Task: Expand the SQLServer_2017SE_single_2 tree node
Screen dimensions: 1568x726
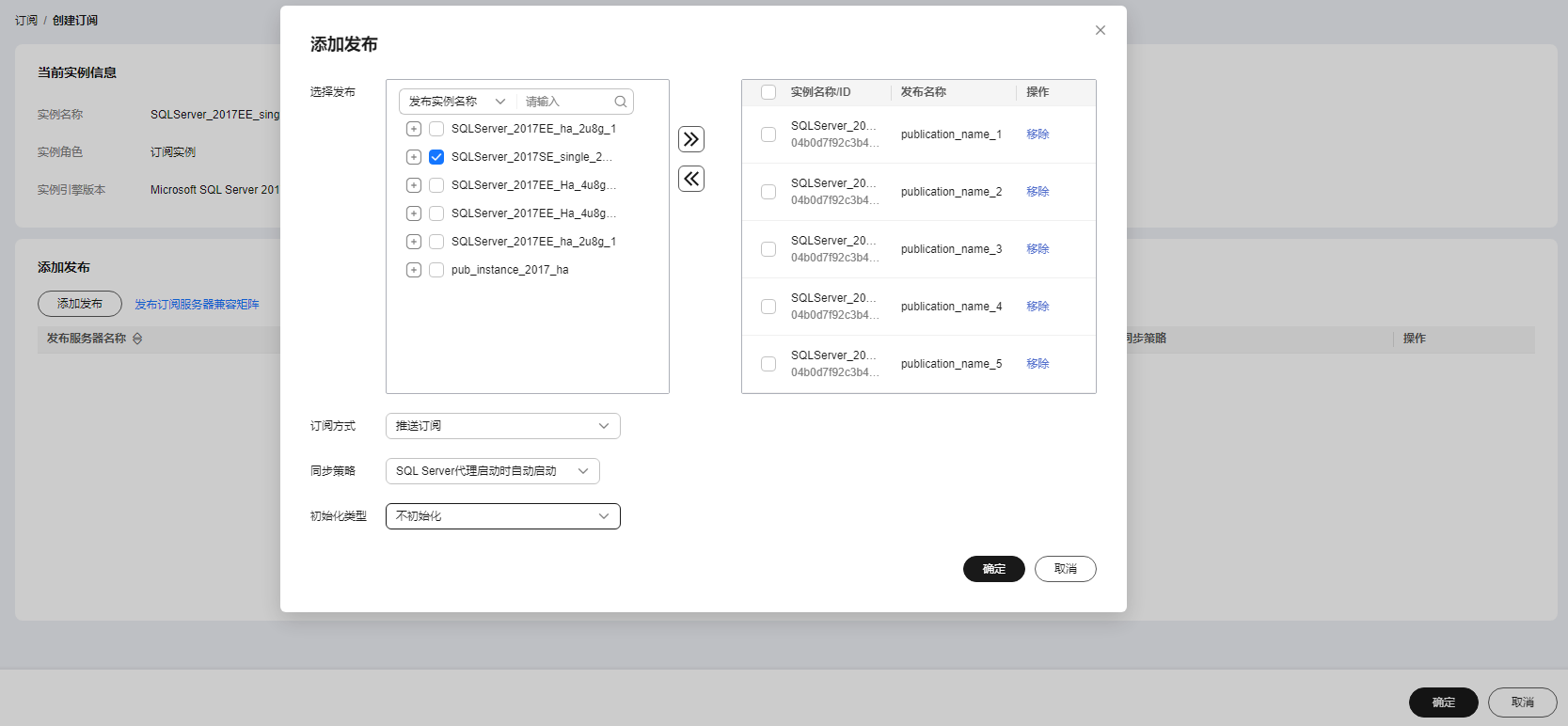Action: 414,157
